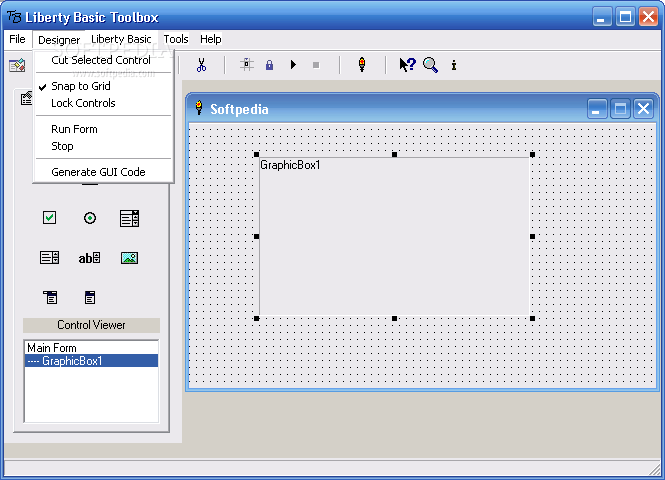The image size is (665, 480).
Task: Close the Softpedia form window
Action: point(643,109)
